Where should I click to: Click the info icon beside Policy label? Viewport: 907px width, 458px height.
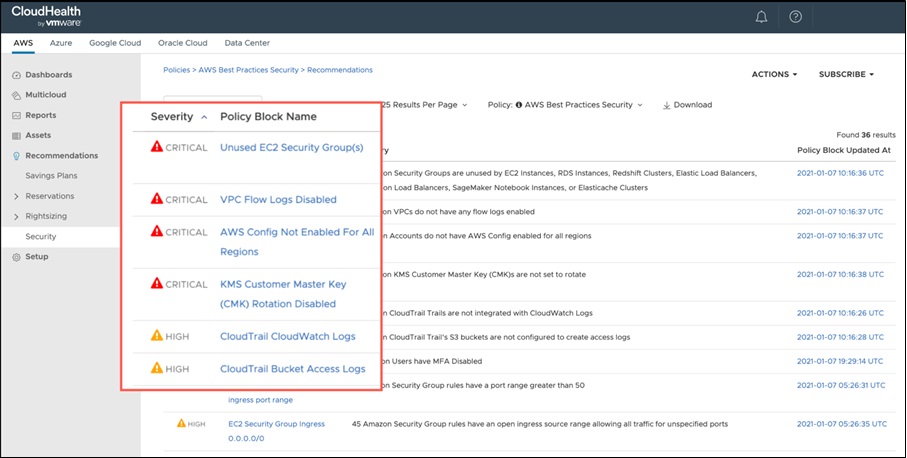click(x=519, y=105)
